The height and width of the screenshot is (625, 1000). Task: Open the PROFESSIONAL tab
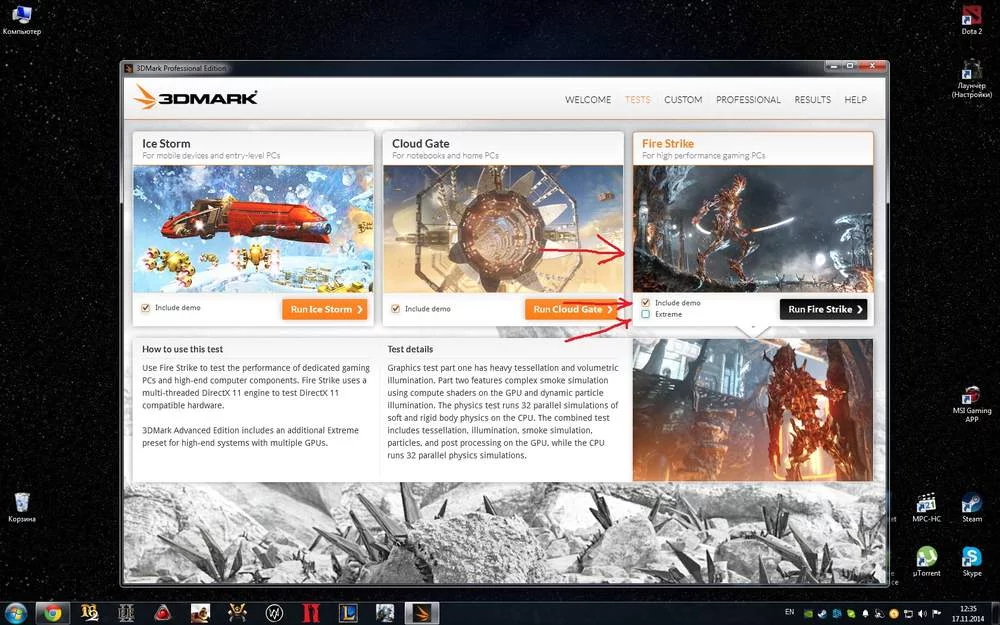tap(748, 99)
